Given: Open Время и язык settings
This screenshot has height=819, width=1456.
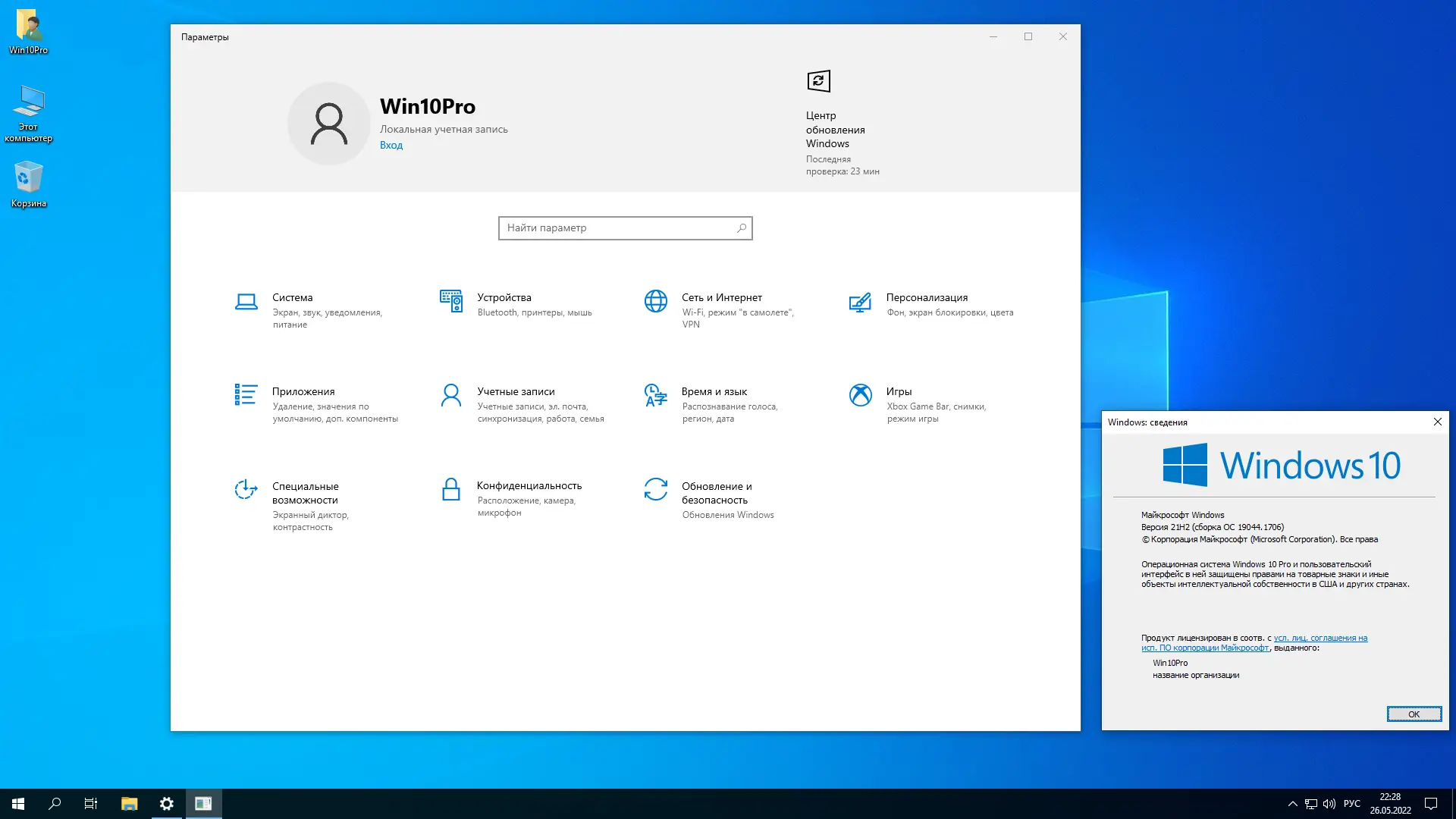Looking at the screenshot, I should pyautogui.click(x=714, y=392).
